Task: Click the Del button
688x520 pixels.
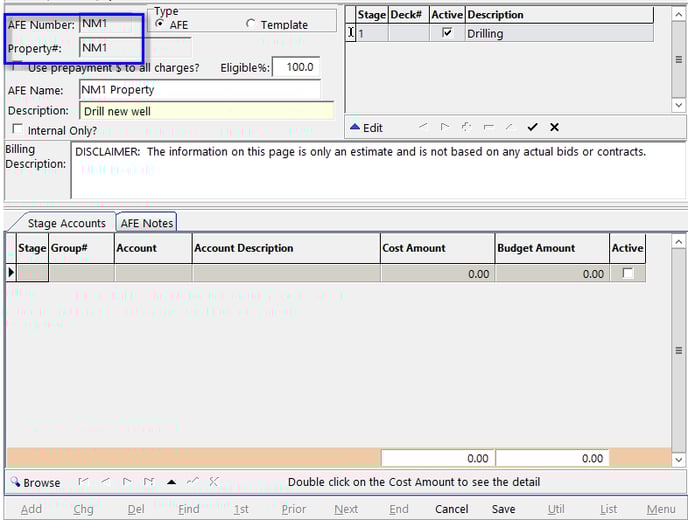Action: 136,509
